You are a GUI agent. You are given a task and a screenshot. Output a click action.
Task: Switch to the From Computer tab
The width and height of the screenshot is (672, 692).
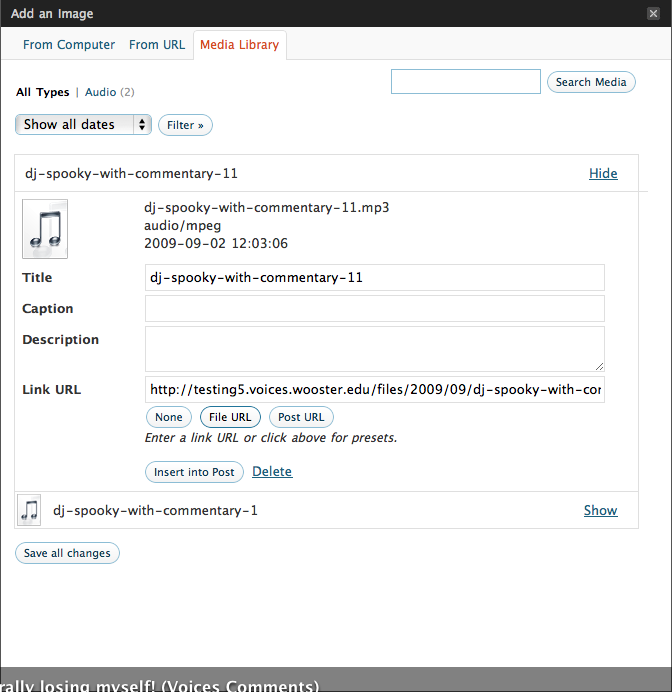69,45
